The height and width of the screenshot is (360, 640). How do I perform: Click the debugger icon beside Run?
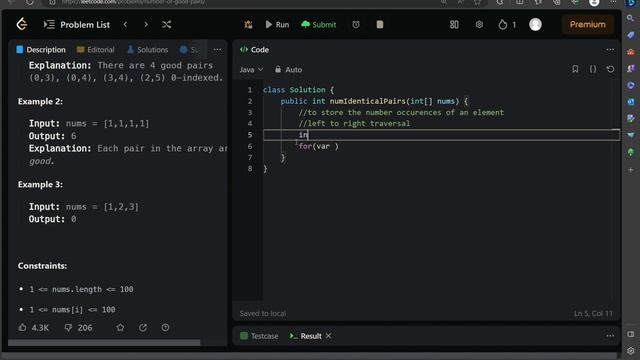click(x=248, y=24)
